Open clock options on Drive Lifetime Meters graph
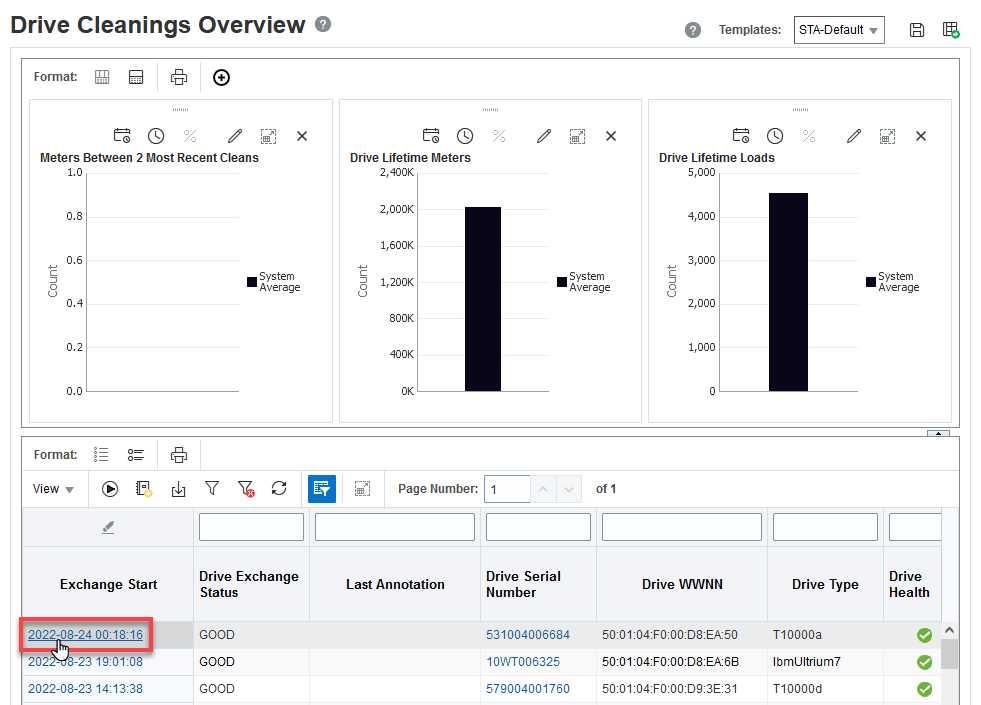This screenshot has width=981, height=705. coord(465,136)
